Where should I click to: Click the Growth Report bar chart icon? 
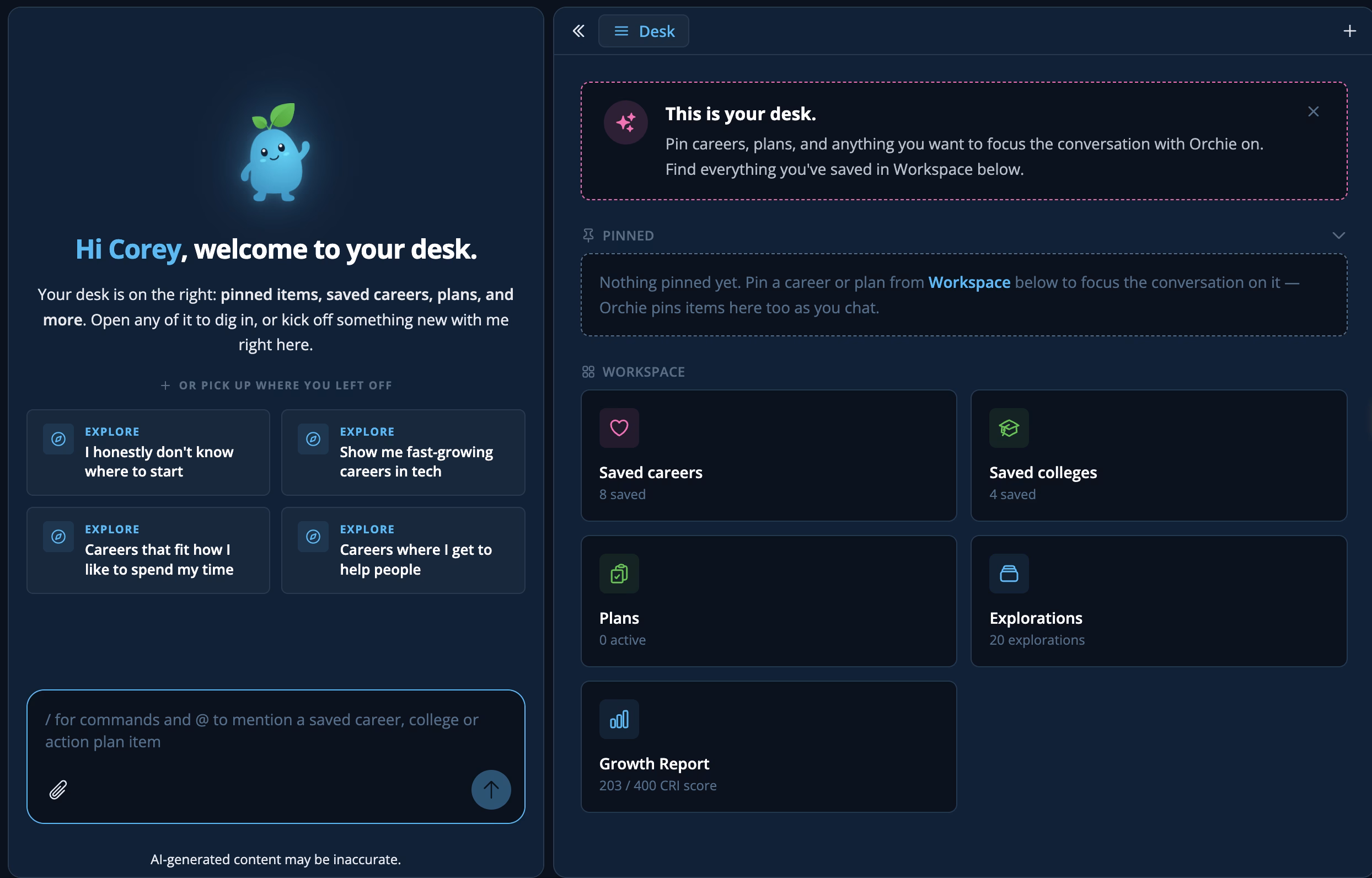(619, 719)
